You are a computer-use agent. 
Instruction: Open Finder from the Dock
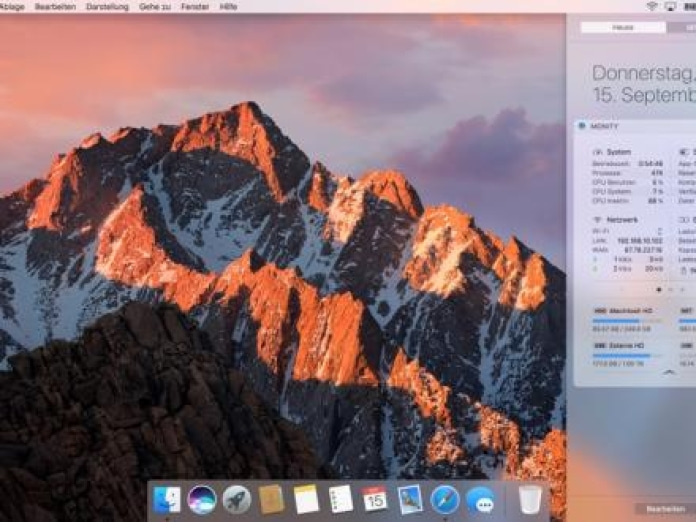coord(167,500)
